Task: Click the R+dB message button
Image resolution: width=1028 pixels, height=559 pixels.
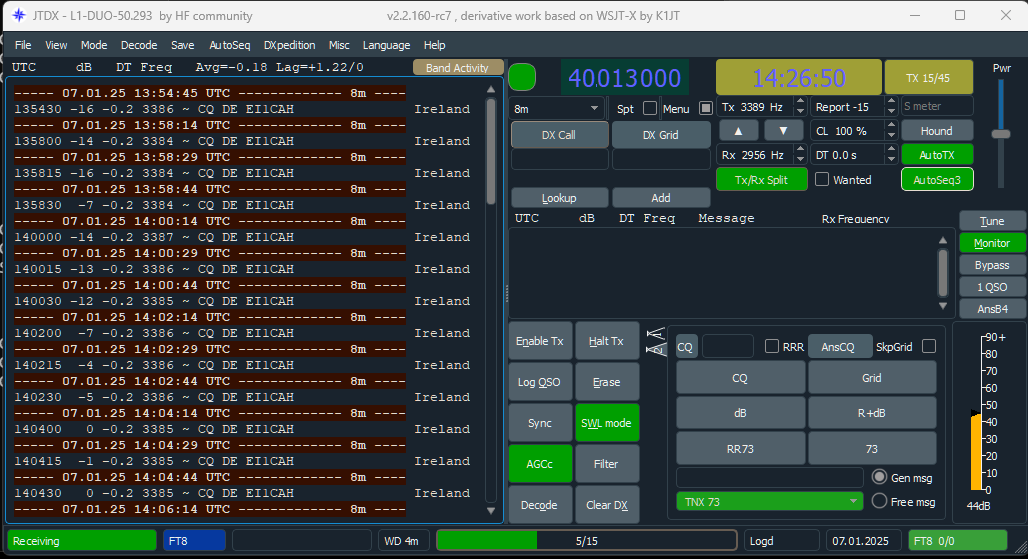Action: [x=871, y=413]
